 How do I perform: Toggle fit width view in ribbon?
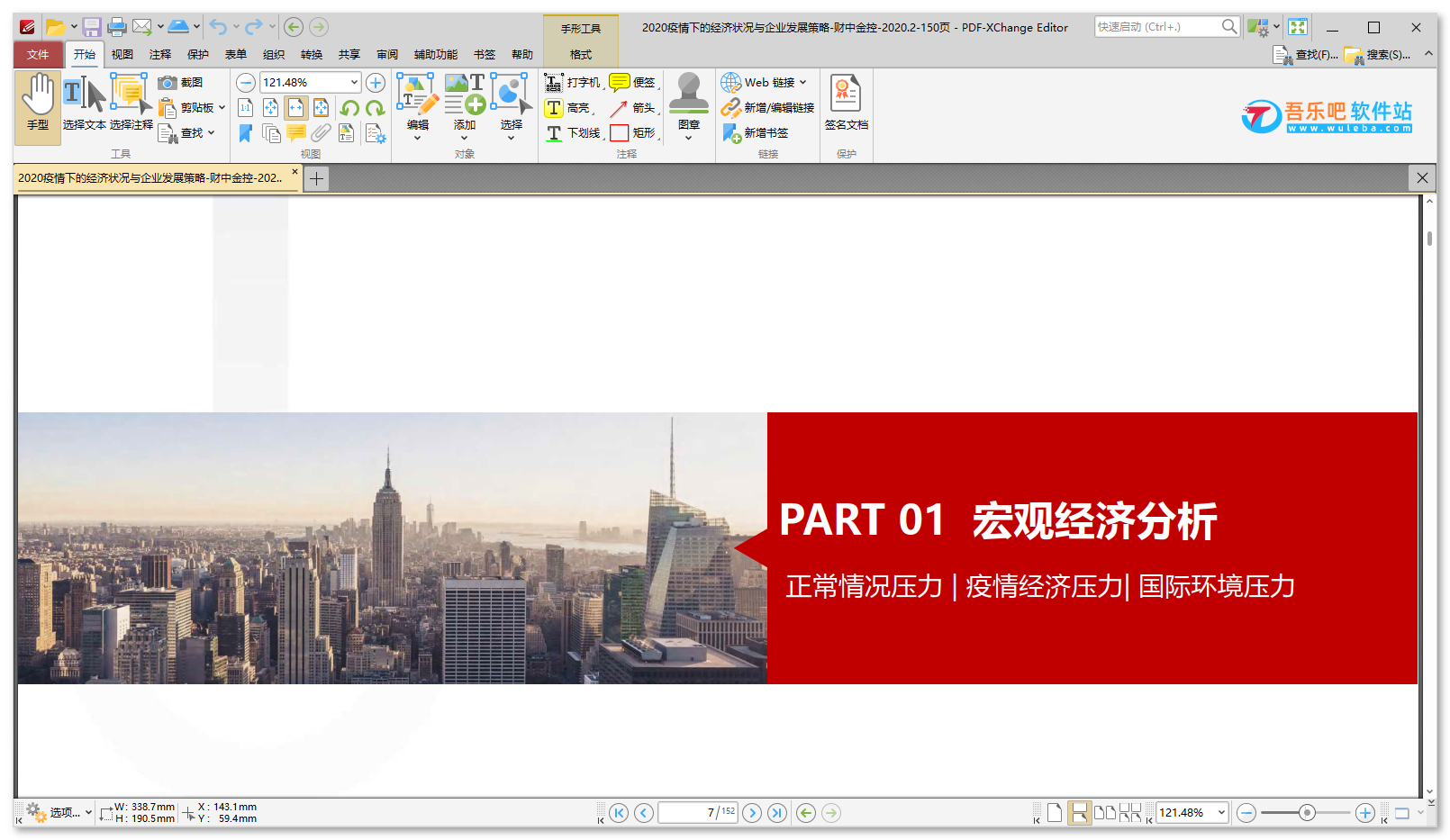[x=296, y=108]
